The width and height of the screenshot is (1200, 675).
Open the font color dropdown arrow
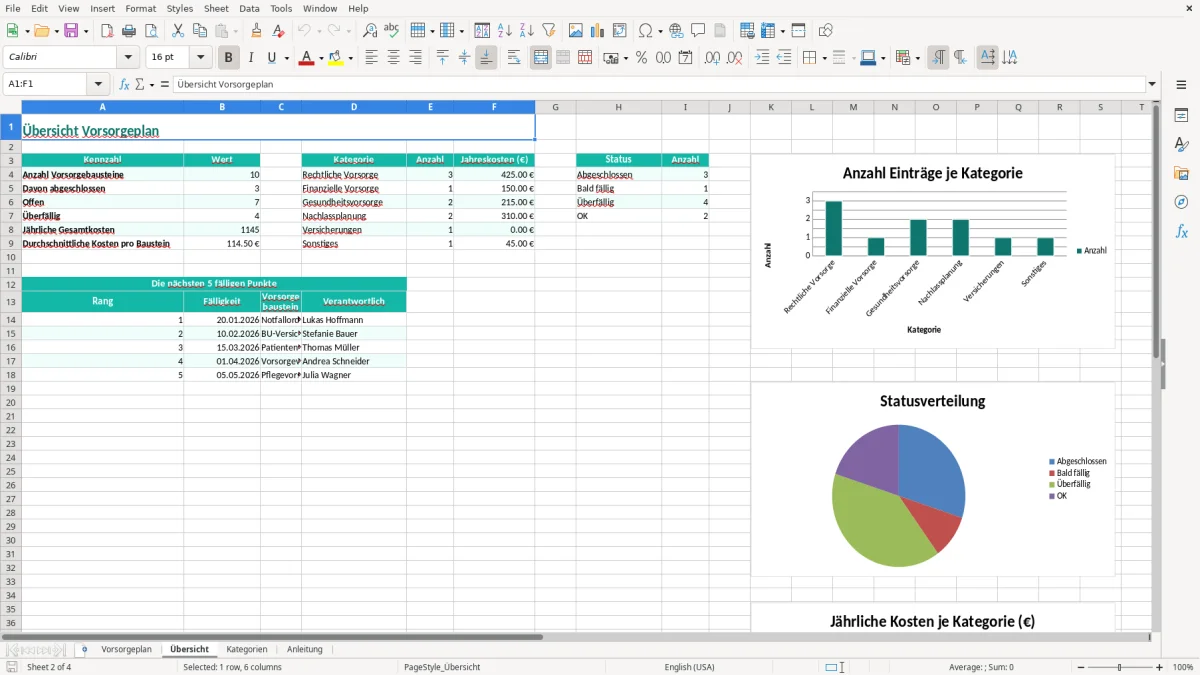click(320, 58)
